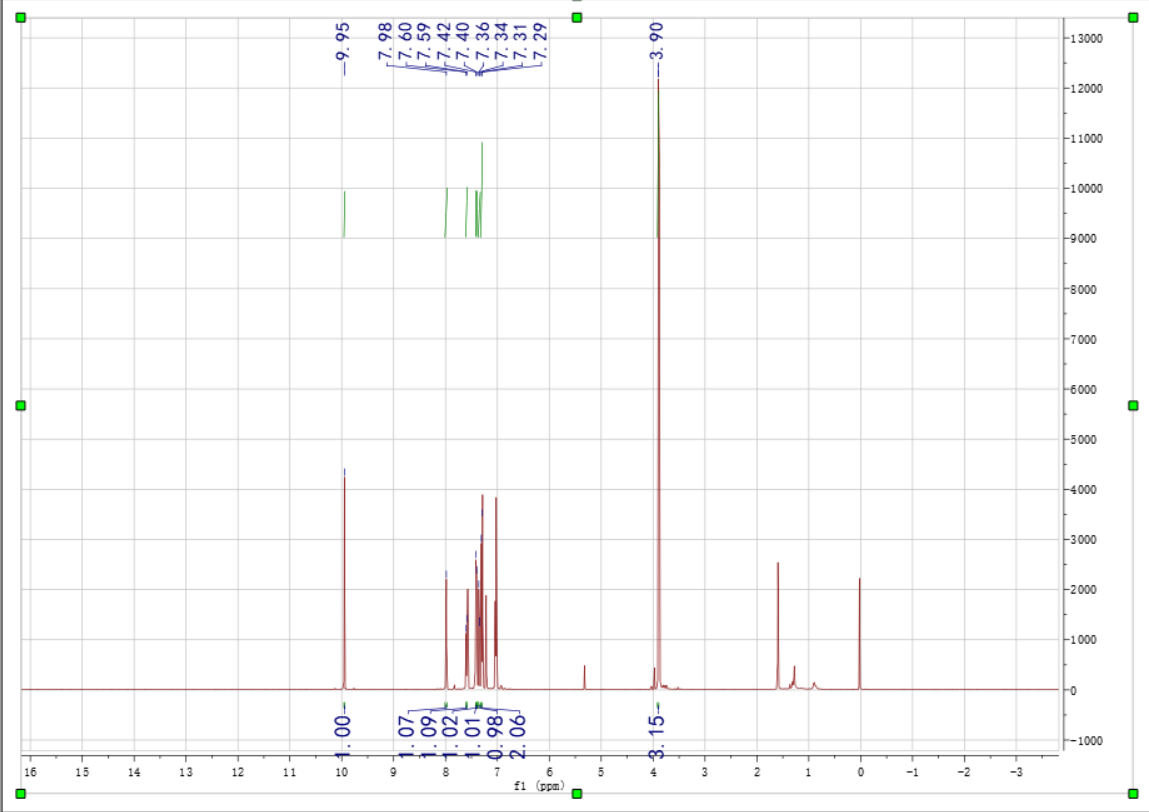The width and height of the screenshot is (1149, 812).
Task: Select the right-middle green edge handle
Action: click(x=1133, y=405)
